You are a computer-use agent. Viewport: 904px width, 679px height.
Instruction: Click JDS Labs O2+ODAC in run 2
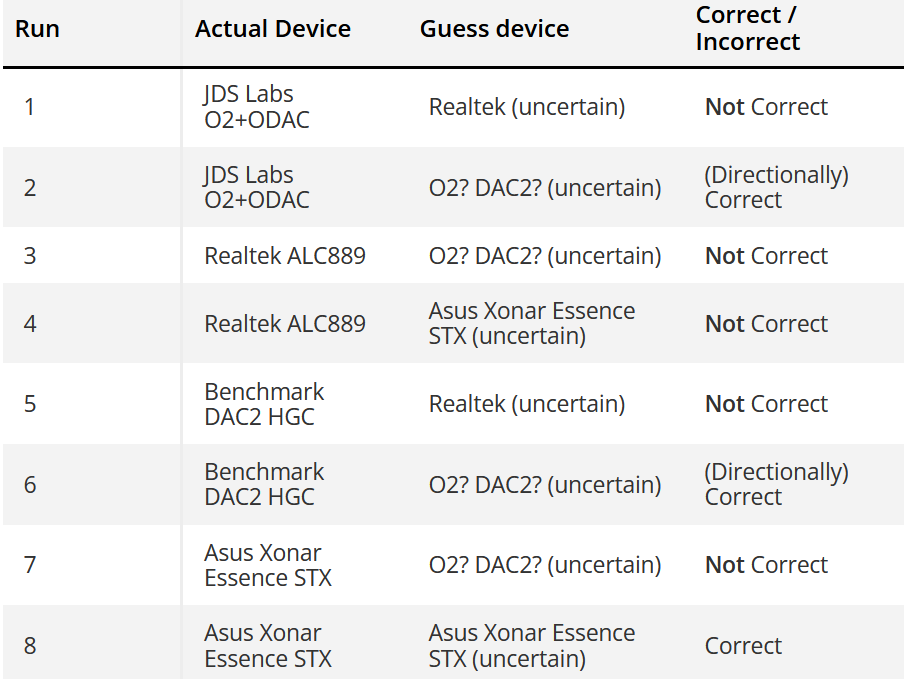point(257,187)
